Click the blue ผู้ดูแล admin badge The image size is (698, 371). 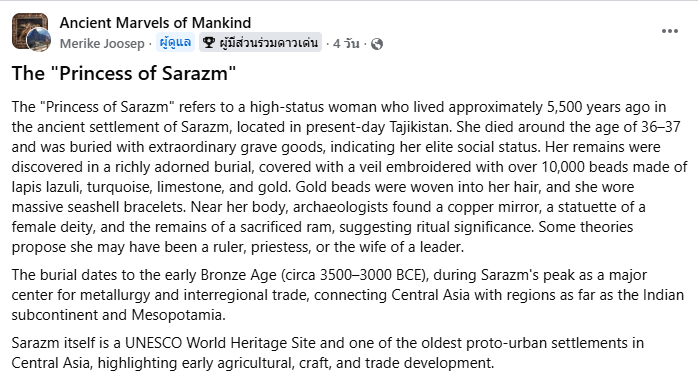coord(175,43)
